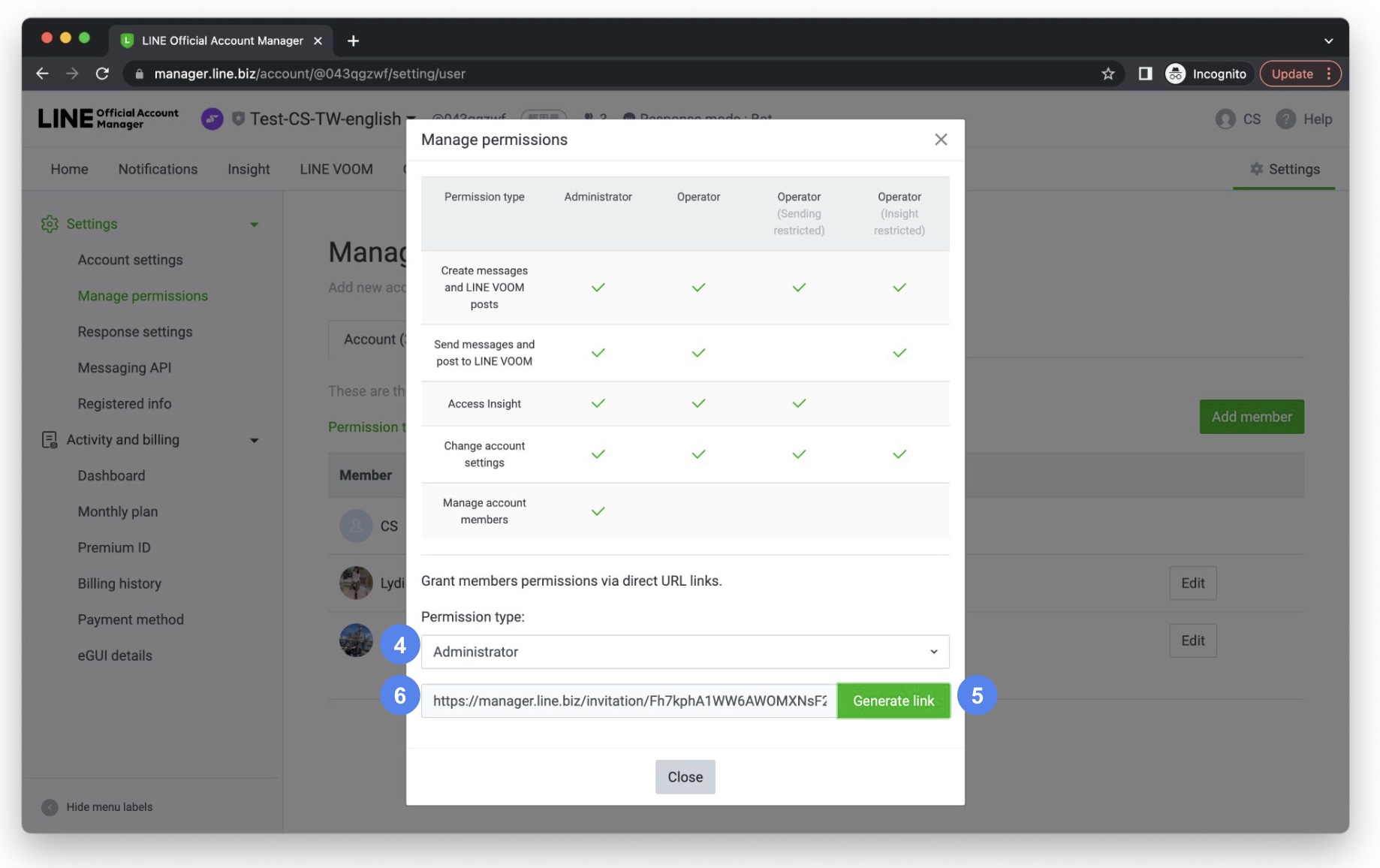This screenshot has height=868, width=1380.
Task: Click the Close button in dialog
Action: pos(685,777)
